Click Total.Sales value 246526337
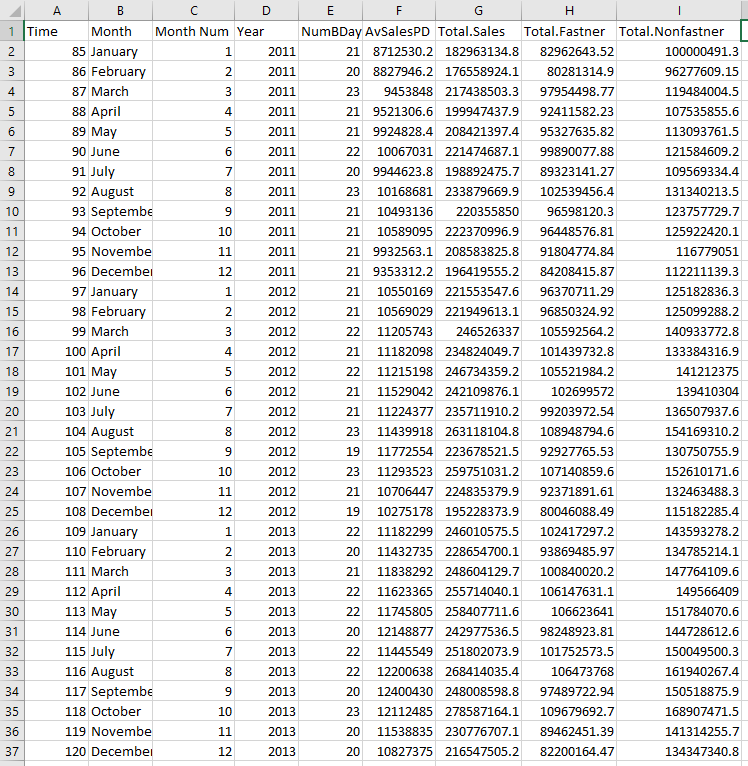748x766 pixels. click(x=478, y=331)
